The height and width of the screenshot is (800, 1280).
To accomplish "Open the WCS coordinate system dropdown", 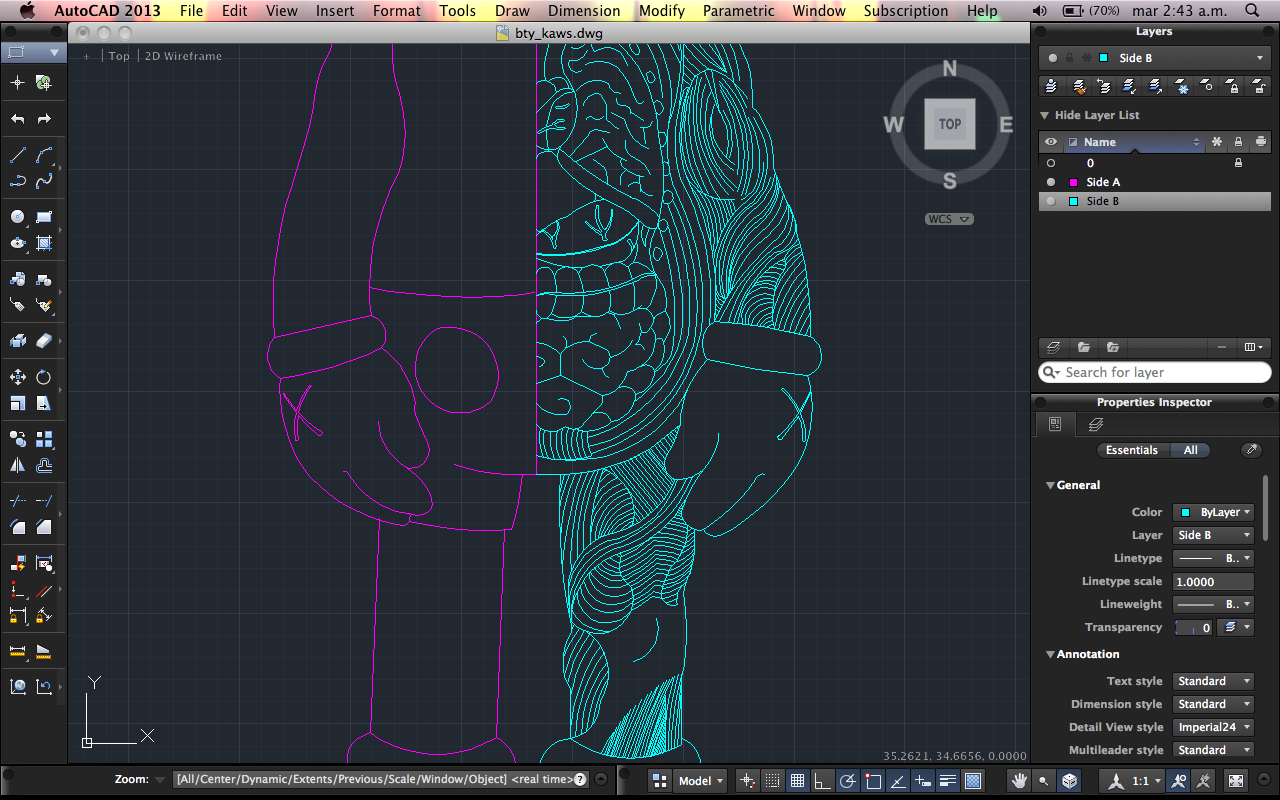I will click(x=949, y=219).
